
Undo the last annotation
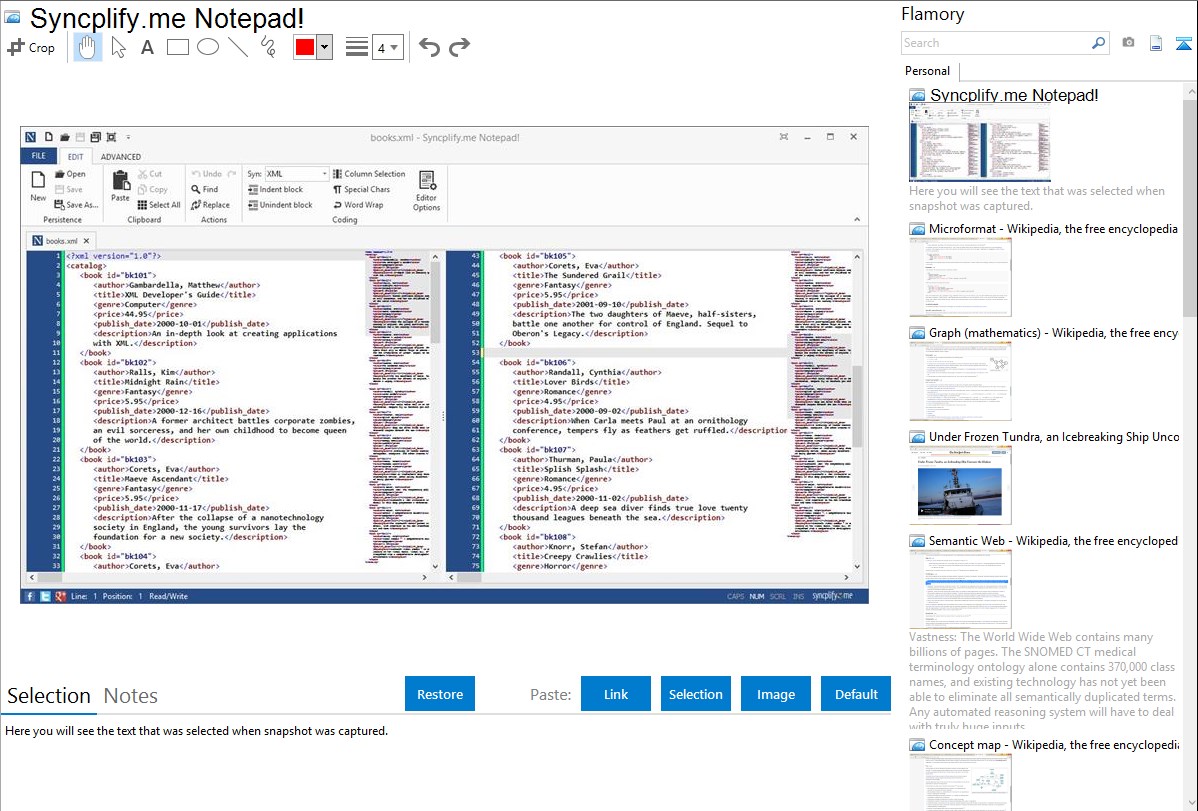[x=429, y=47]
